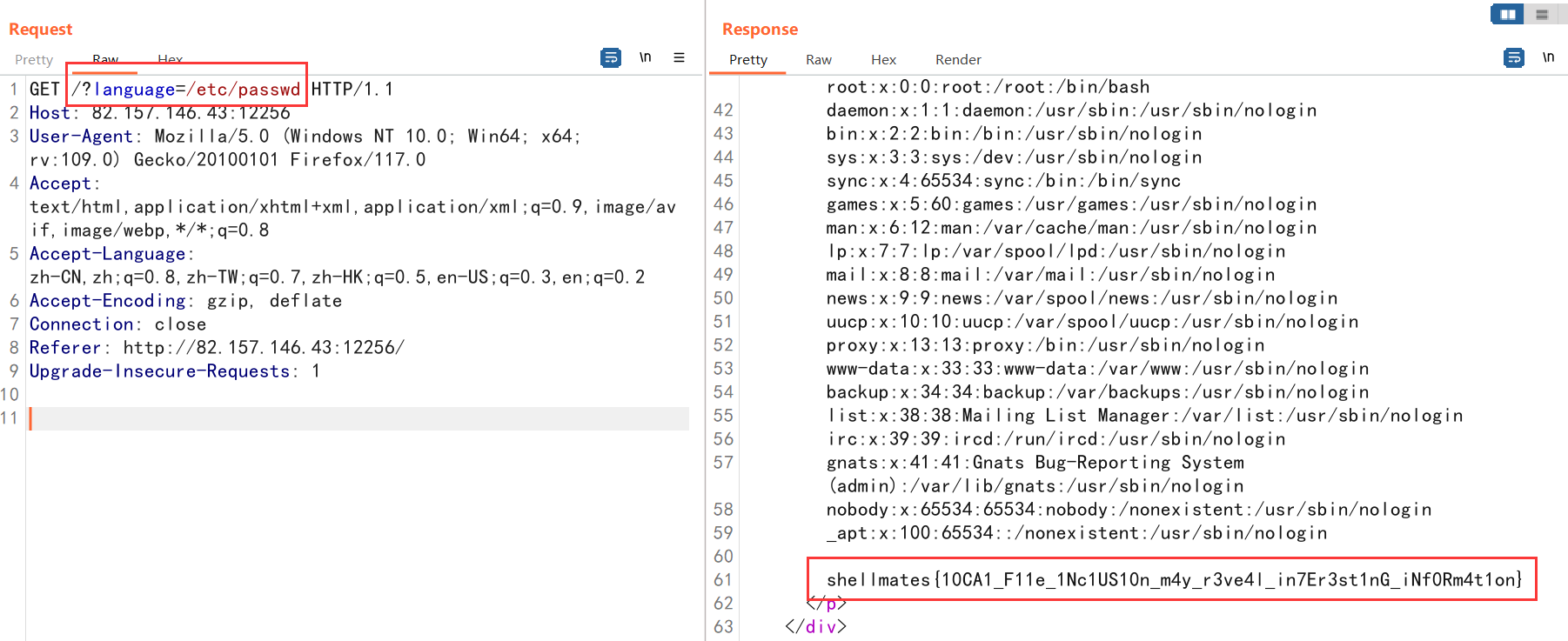Place cursor in empty request line 11
The width and height of the screenshot is (1568, 641).
click(358, 418)
